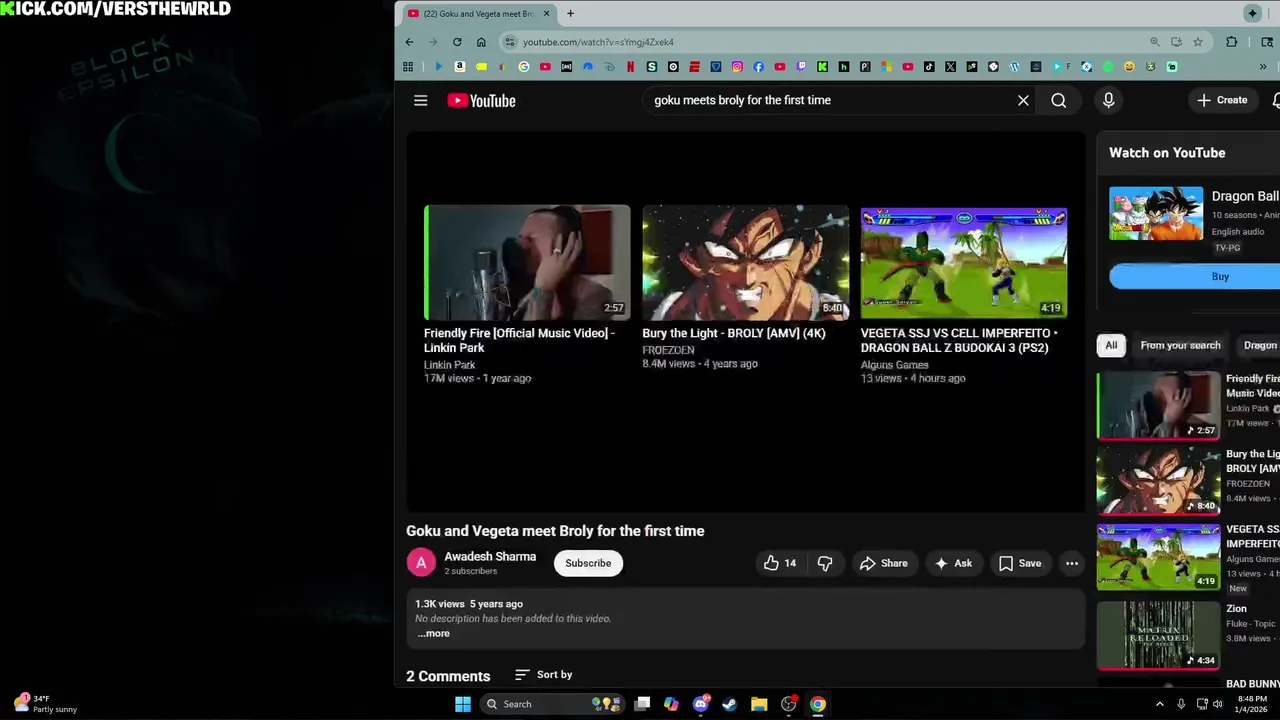Screen dimensions: 1280x720
Task: Expand the description with ...more
Action: (433, 633)
